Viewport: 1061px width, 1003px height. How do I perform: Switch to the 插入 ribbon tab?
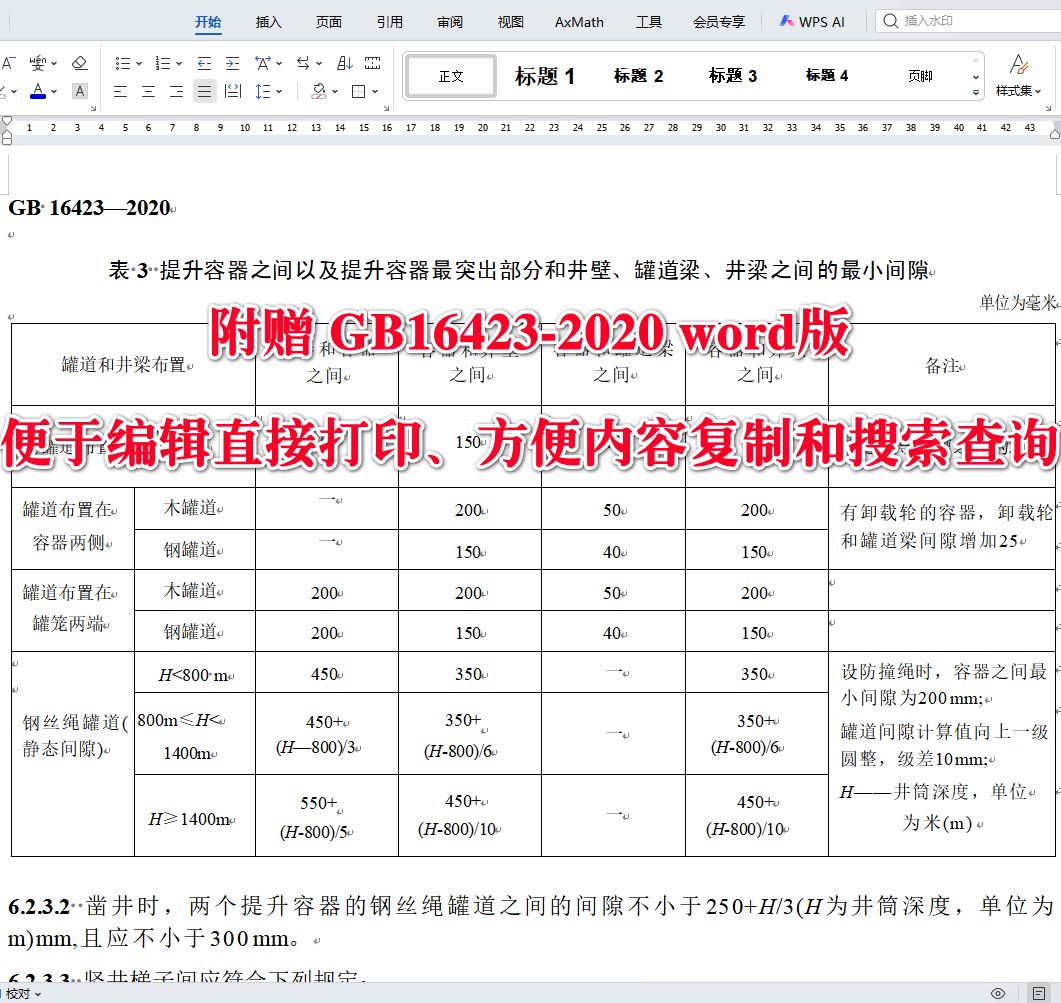click(267, 21)
